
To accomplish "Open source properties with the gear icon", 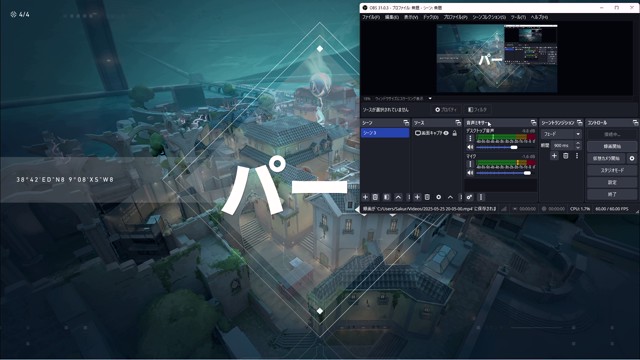I will point(439,197).
